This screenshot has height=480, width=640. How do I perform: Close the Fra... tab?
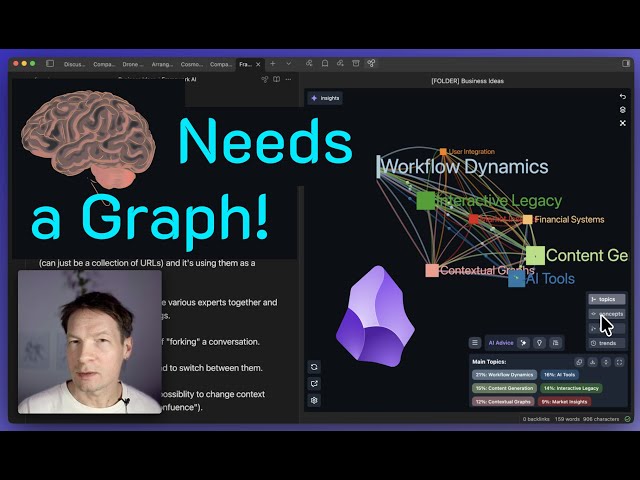coord(258,64)
